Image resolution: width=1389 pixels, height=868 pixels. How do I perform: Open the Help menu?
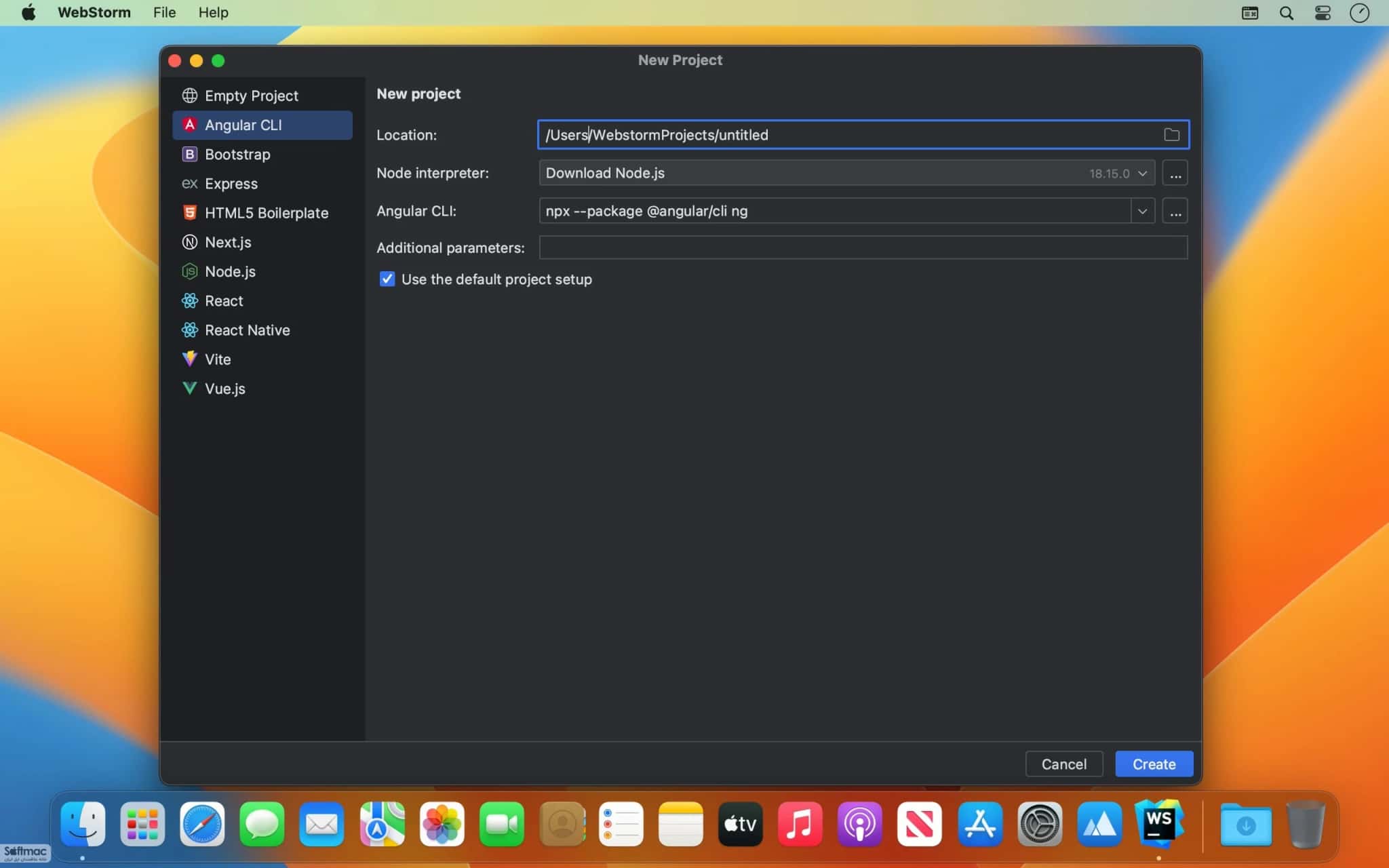pos(213,12)
